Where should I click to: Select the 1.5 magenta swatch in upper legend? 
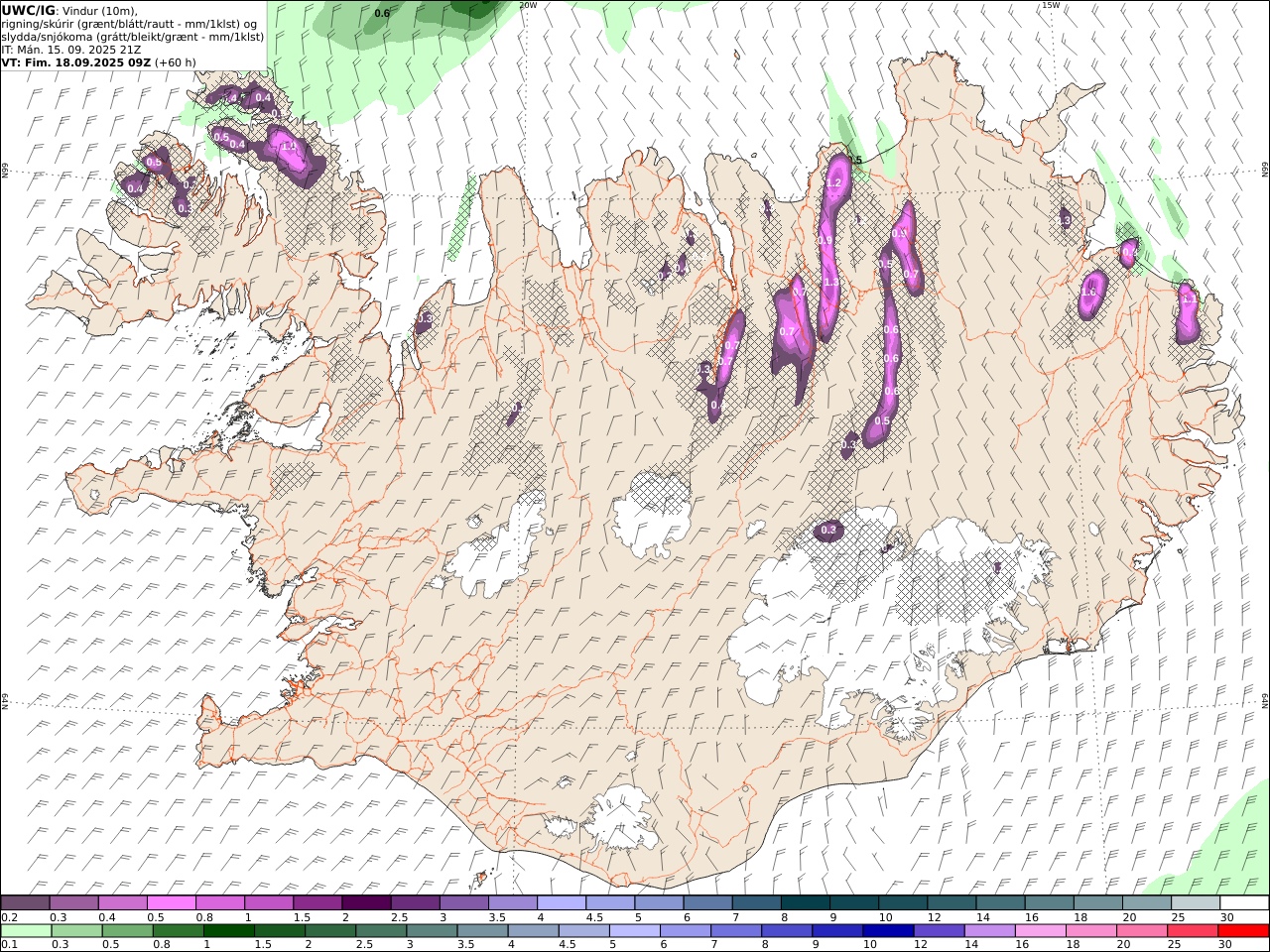(x=317, y=902)
